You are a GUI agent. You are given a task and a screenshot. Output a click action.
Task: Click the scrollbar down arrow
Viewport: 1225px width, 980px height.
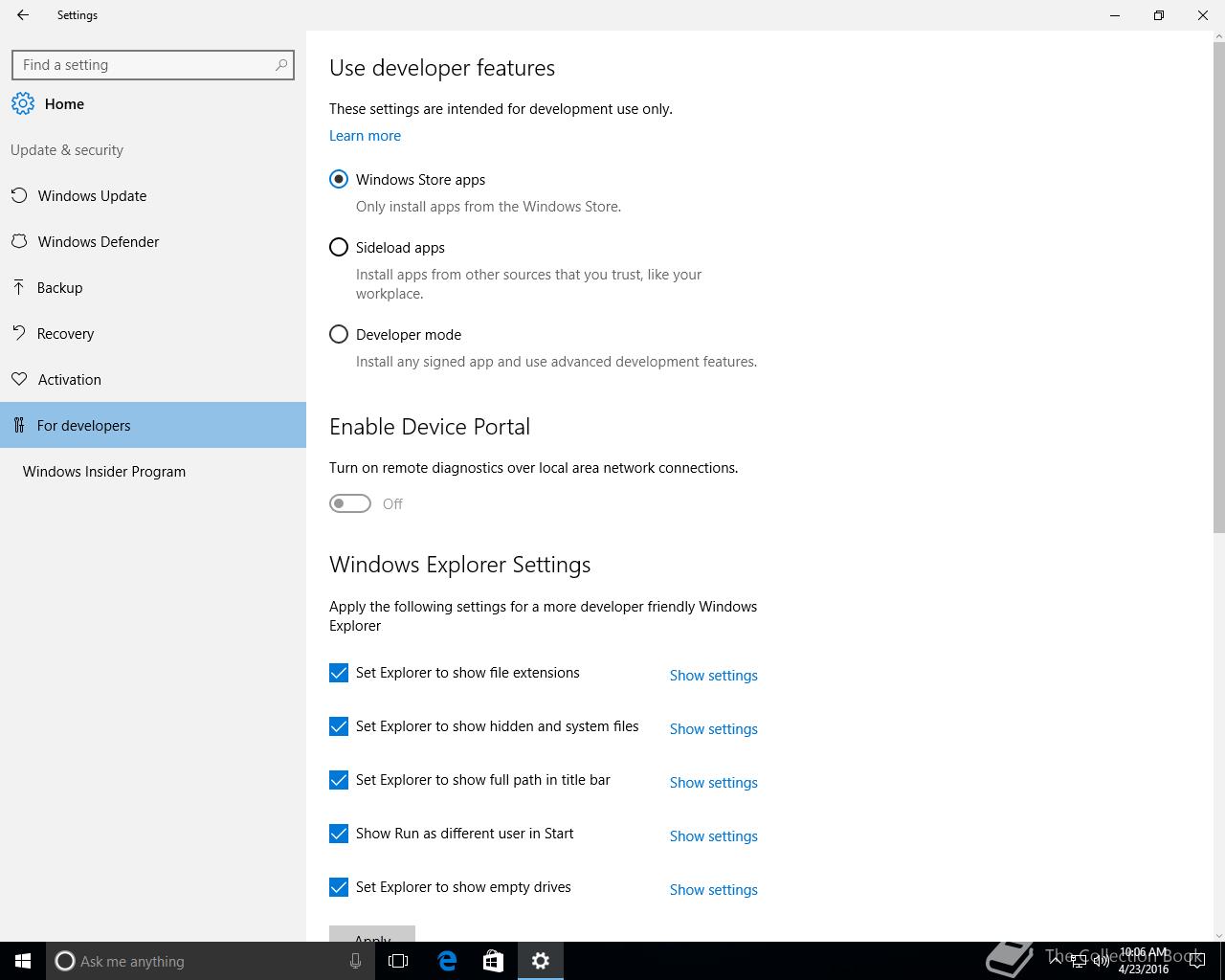pyautogui.click(x=1218, y=935)
